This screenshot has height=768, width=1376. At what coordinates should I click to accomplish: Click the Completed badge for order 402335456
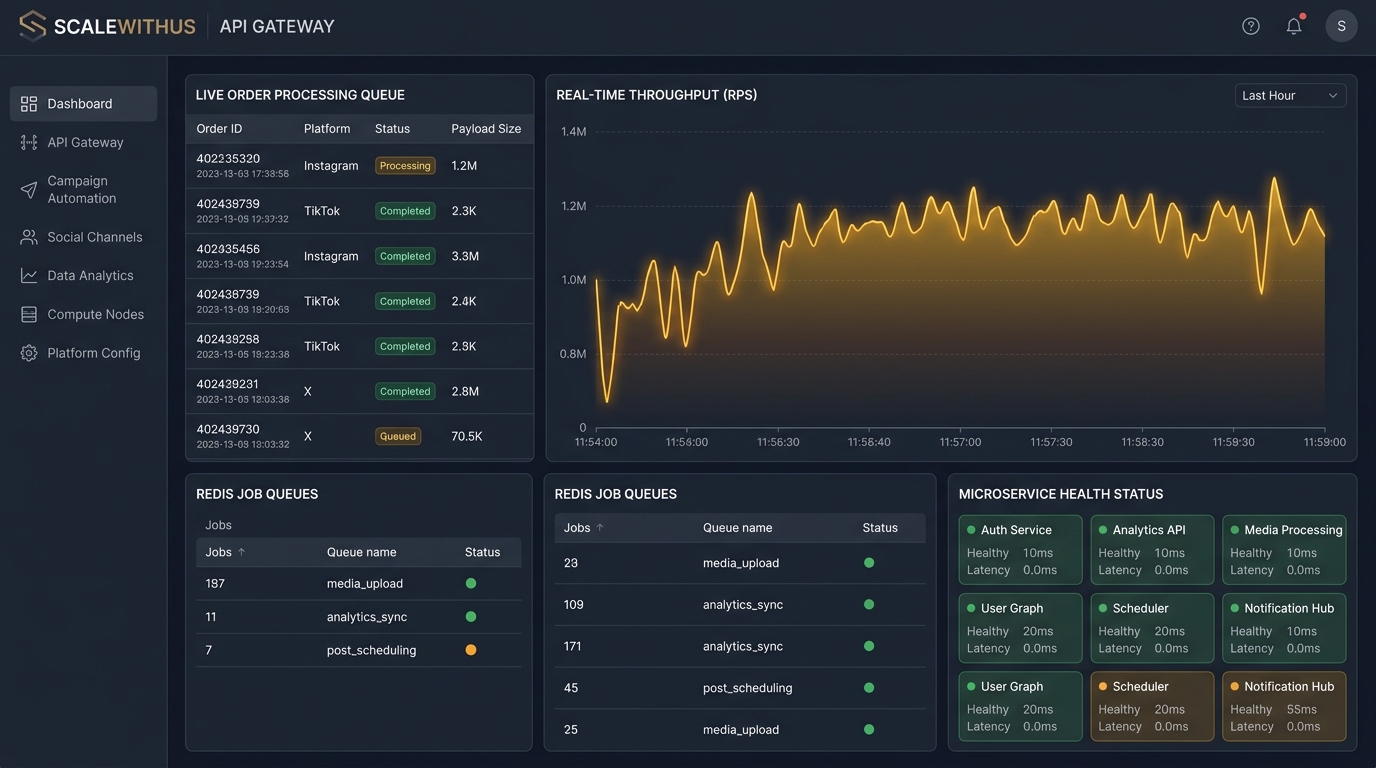[x=405, y=256]
